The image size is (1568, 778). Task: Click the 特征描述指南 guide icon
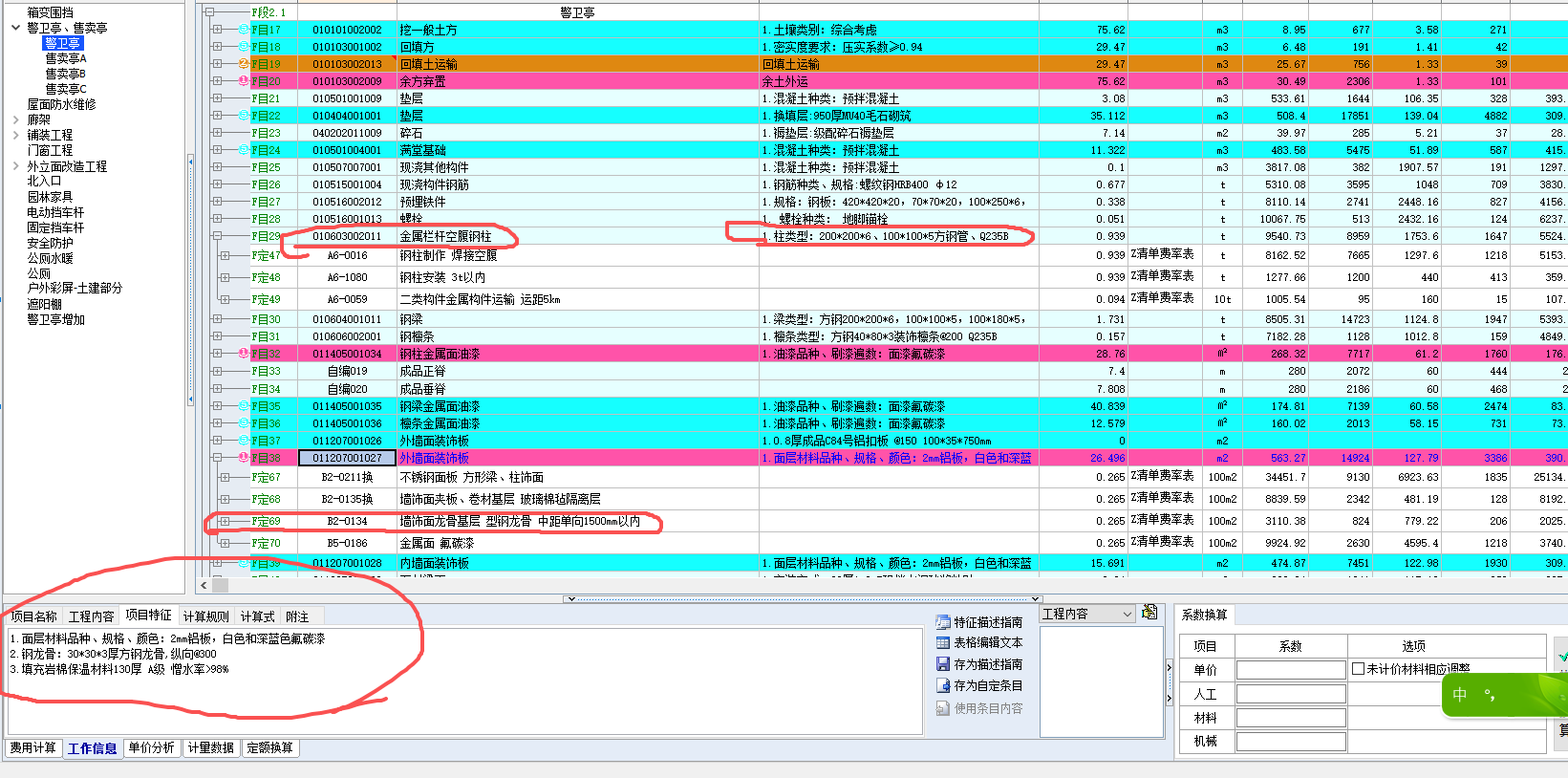pyautogui.click(x=943, y=622)
